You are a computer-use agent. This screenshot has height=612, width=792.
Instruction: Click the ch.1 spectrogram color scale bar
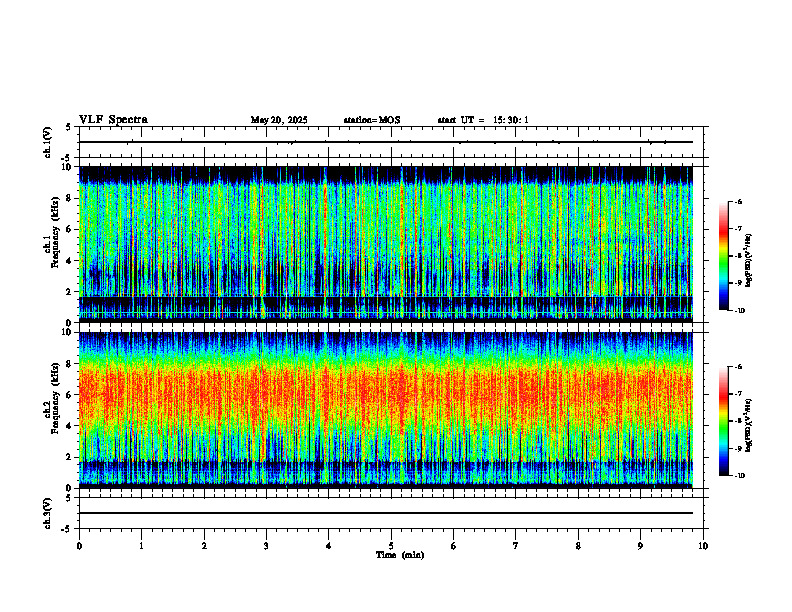click(x=723, y=256)
